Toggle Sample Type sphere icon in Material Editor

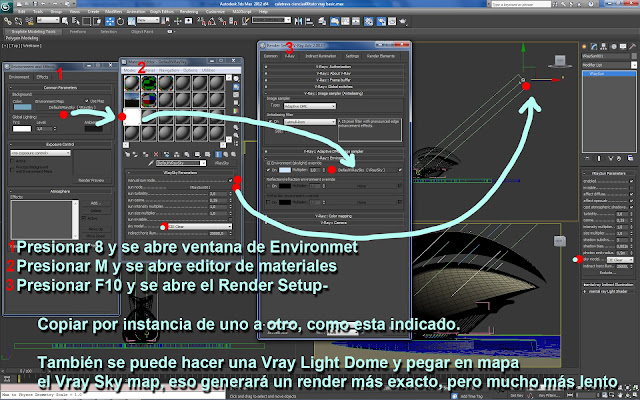pos(236,78)
